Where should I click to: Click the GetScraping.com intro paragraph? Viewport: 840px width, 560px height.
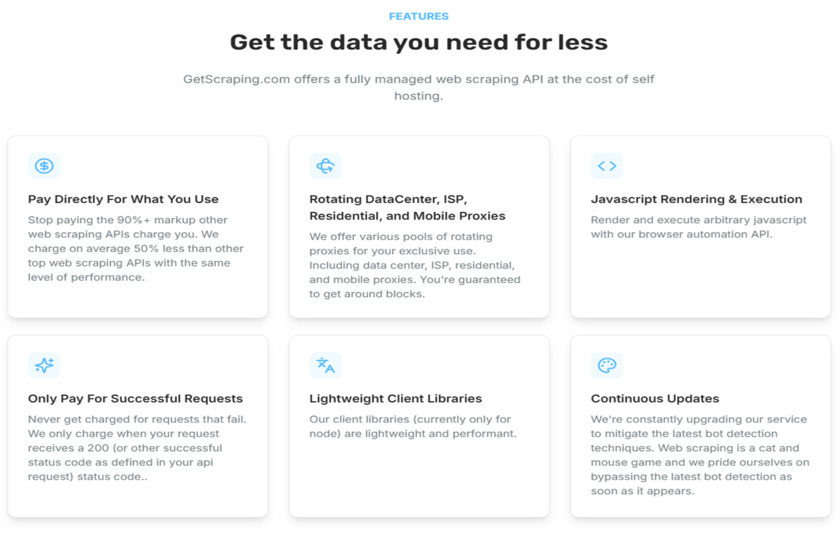click(419, 88)
